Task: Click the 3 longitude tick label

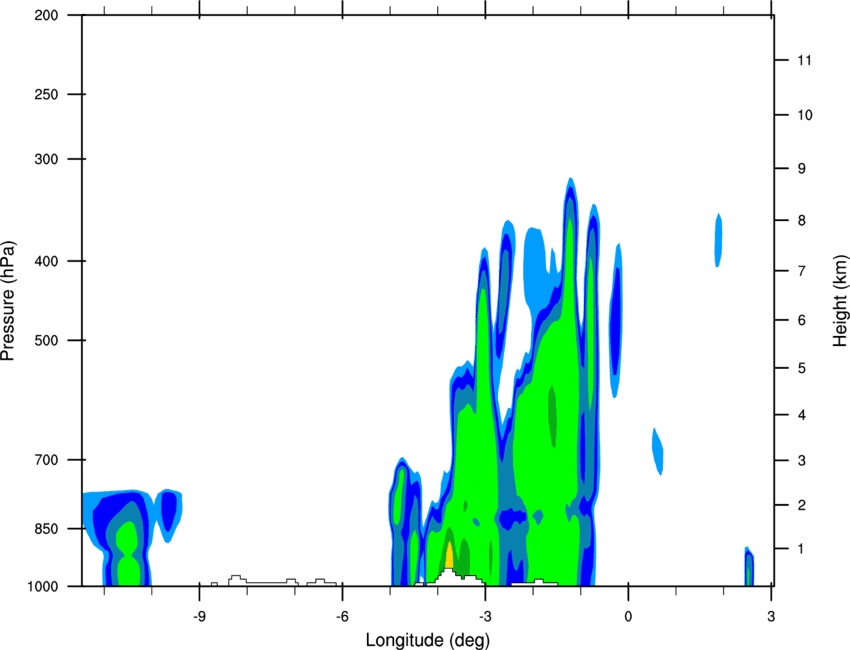Action: click(771, 617)
